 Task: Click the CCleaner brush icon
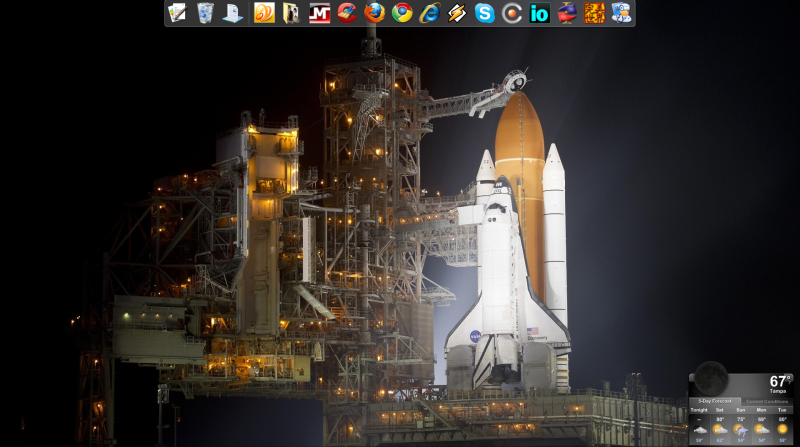point(347,13)
